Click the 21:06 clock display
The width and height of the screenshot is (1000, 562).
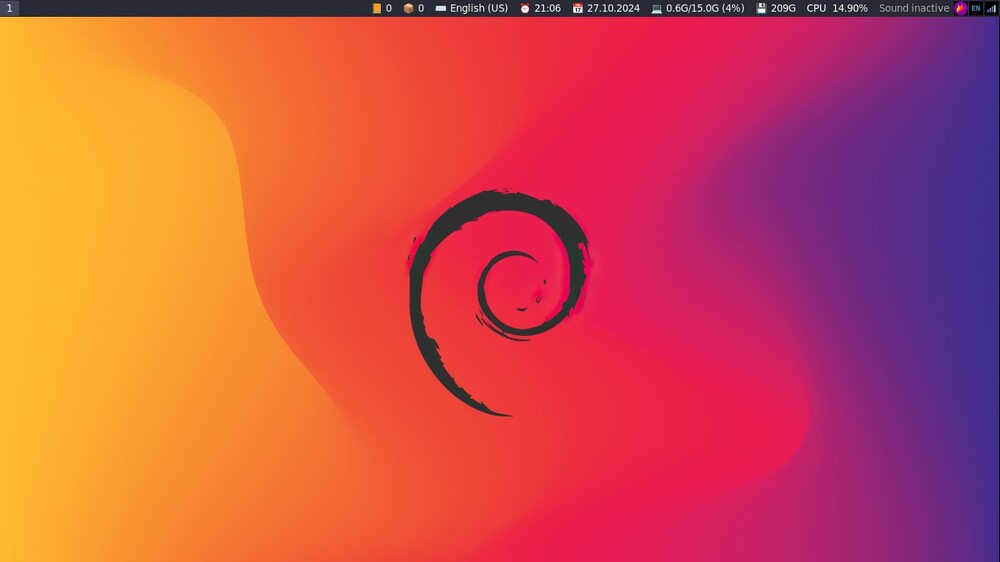point(547,8)
